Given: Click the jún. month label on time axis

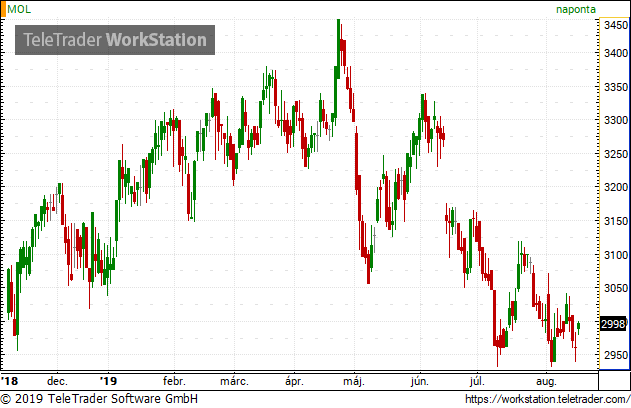Looking at the screenshot, I should (x=420, y=381).
